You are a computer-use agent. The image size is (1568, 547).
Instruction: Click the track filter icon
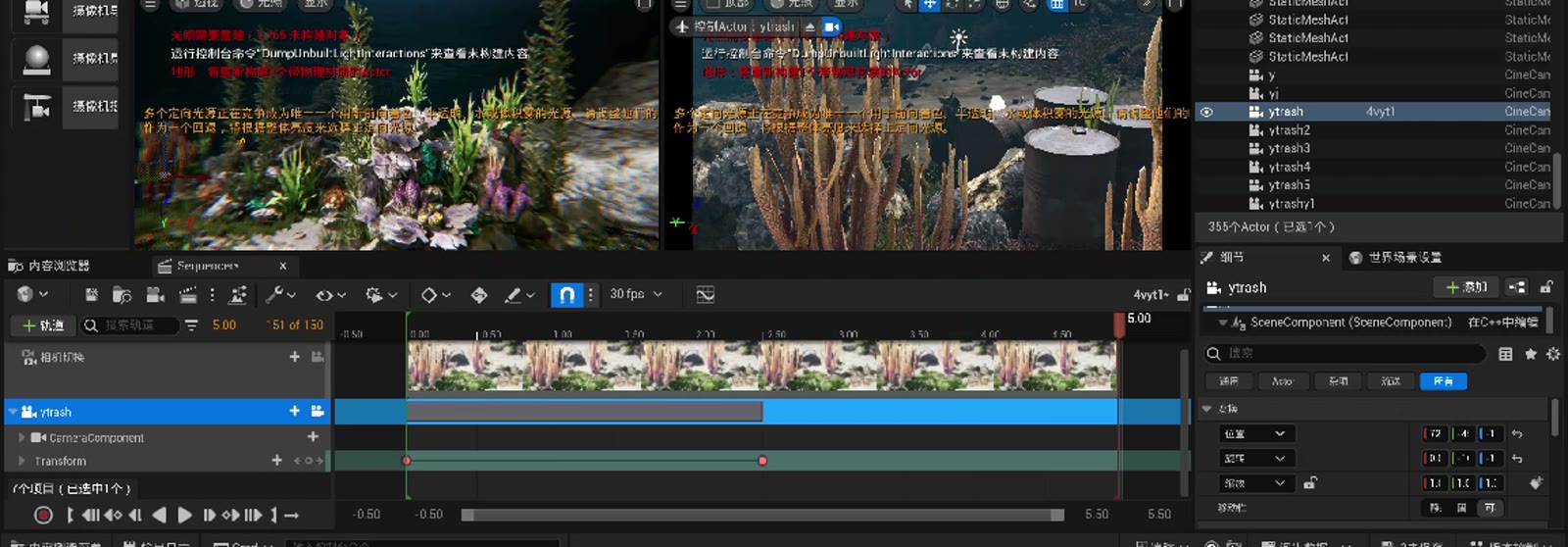pos(191,324)
